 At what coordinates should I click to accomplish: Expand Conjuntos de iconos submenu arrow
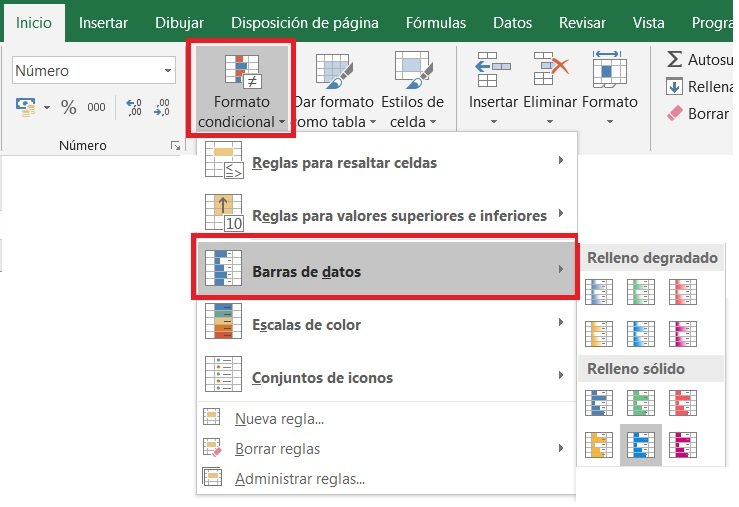(560, 375)
